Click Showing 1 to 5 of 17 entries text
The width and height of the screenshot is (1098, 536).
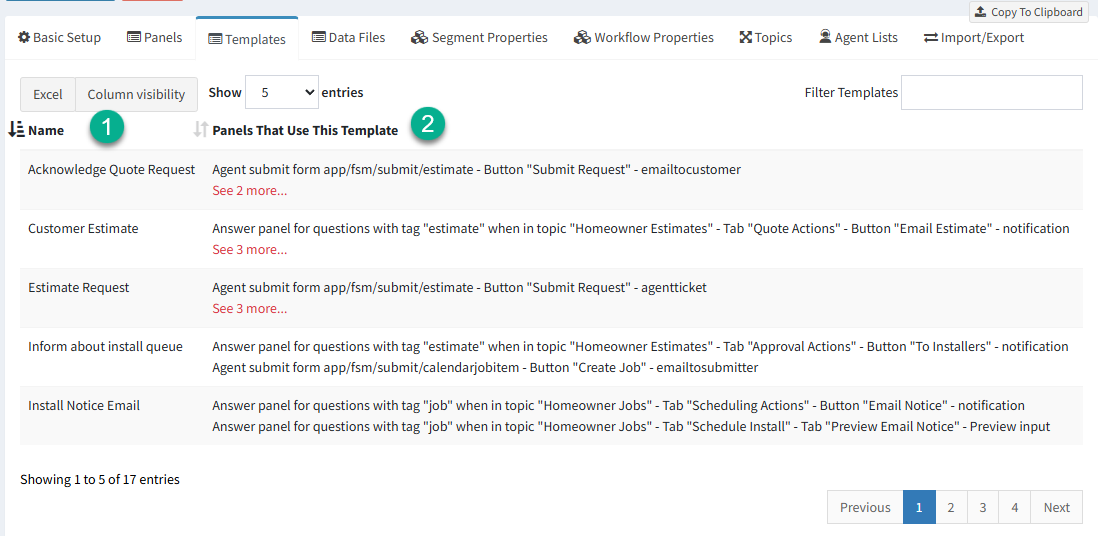pyautogui.click(x=100, y=480)
